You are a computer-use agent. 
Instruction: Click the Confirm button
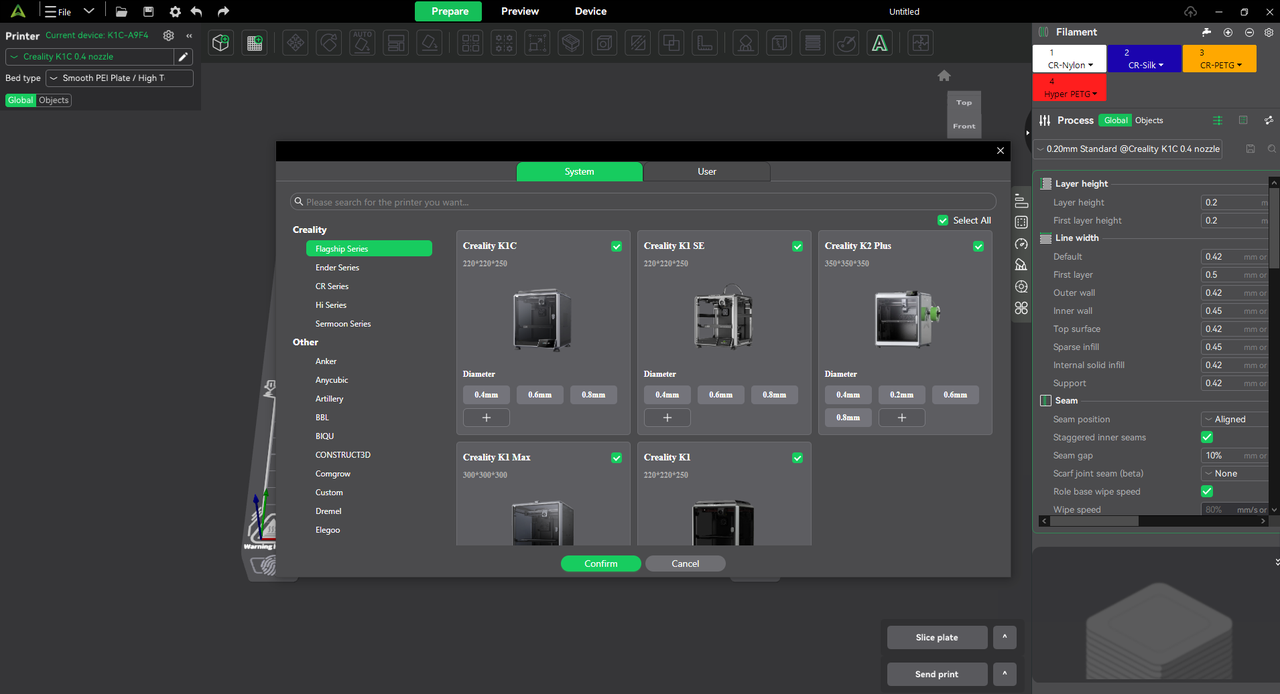click(601, 564)
